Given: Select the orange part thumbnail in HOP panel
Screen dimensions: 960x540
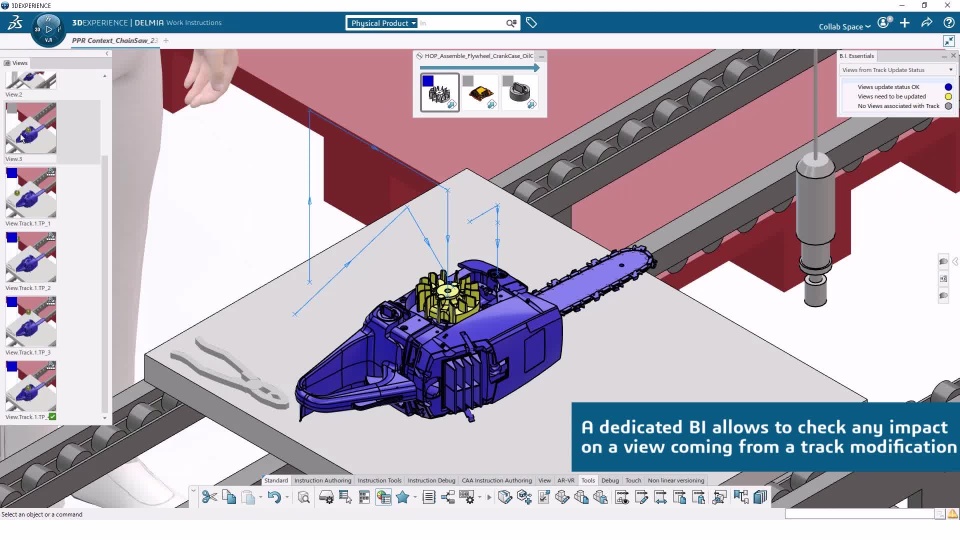Looking at the screenshot, I should pos(480,92).
